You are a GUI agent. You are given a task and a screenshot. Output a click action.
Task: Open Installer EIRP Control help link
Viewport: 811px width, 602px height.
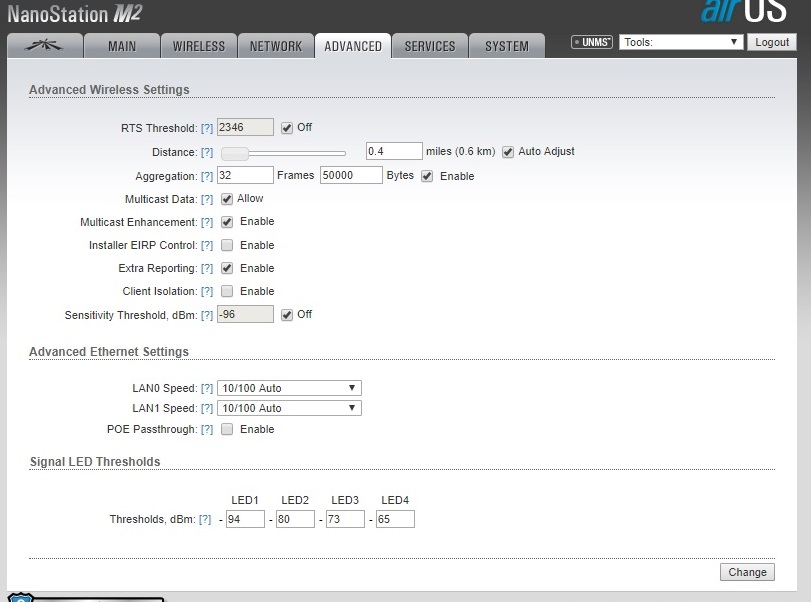[x=207, y=245]
